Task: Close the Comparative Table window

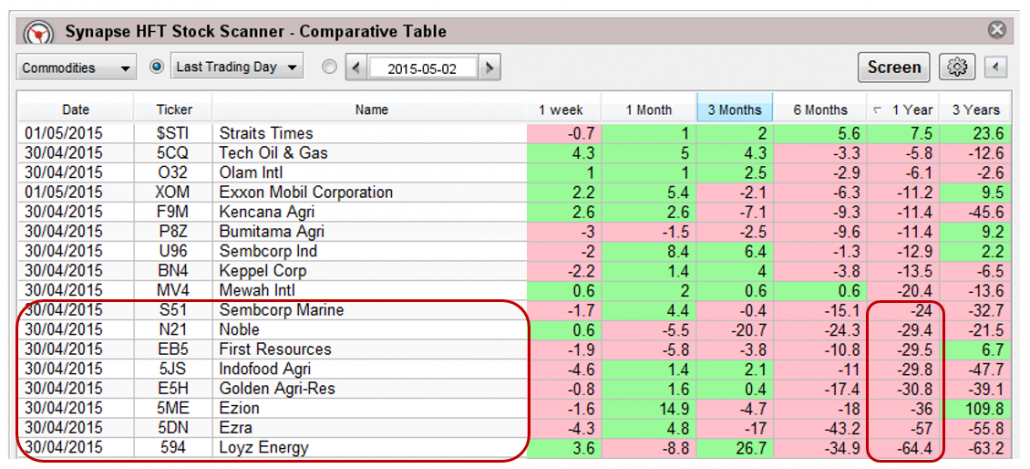Action: pos(996,30)
